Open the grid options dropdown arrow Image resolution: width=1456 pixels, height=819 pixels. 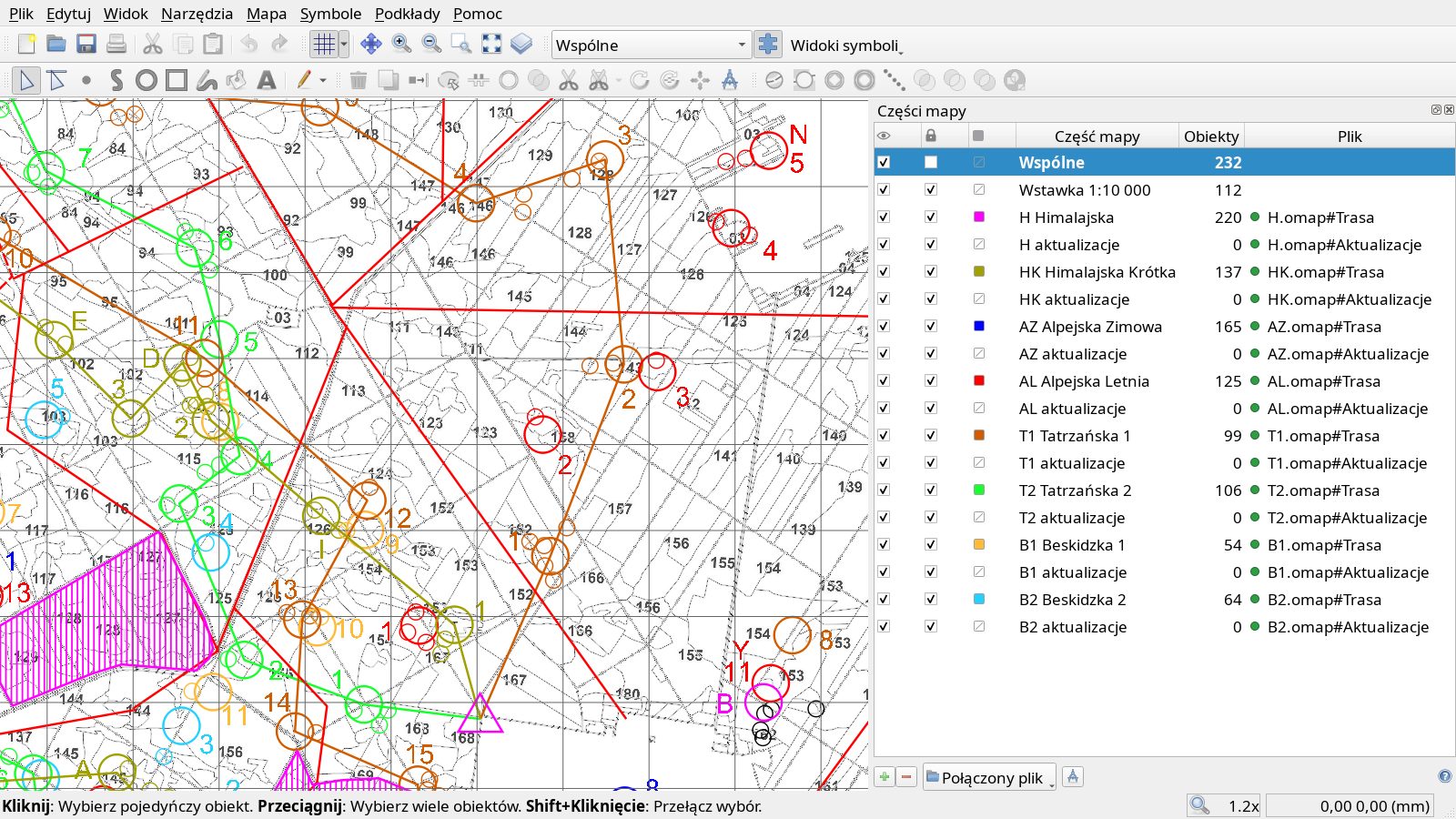pos(344,44)
